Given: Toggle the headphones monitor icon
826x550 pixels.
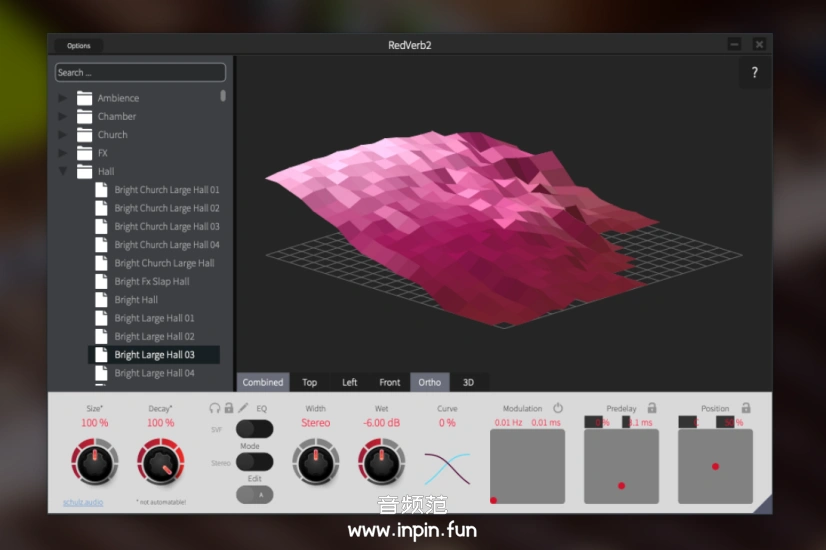Looking at the screenshot, I should tap(214, 408).
